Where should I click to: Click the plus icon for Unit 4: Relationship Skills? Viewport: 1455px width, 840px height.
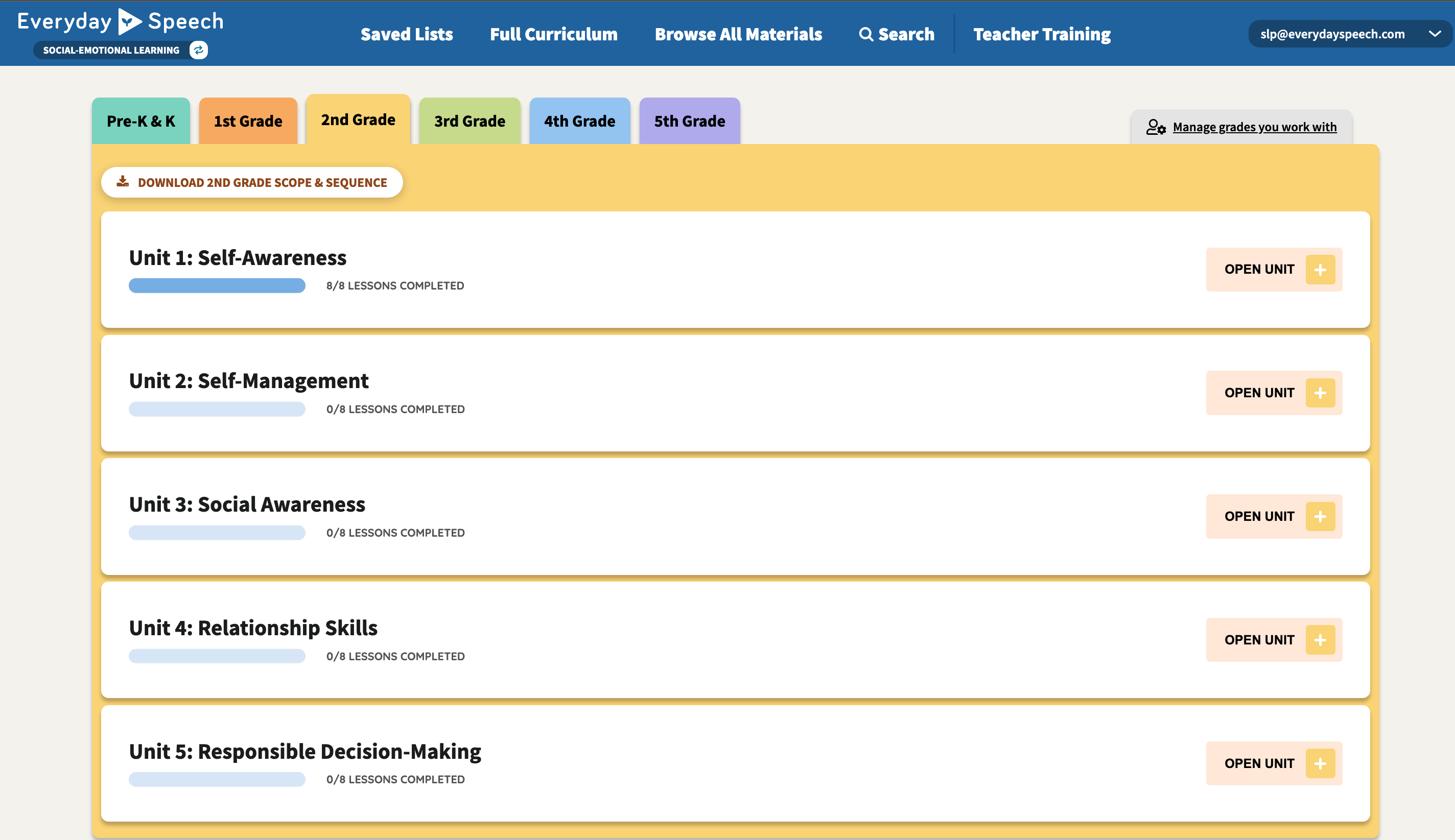point(1321,640)
